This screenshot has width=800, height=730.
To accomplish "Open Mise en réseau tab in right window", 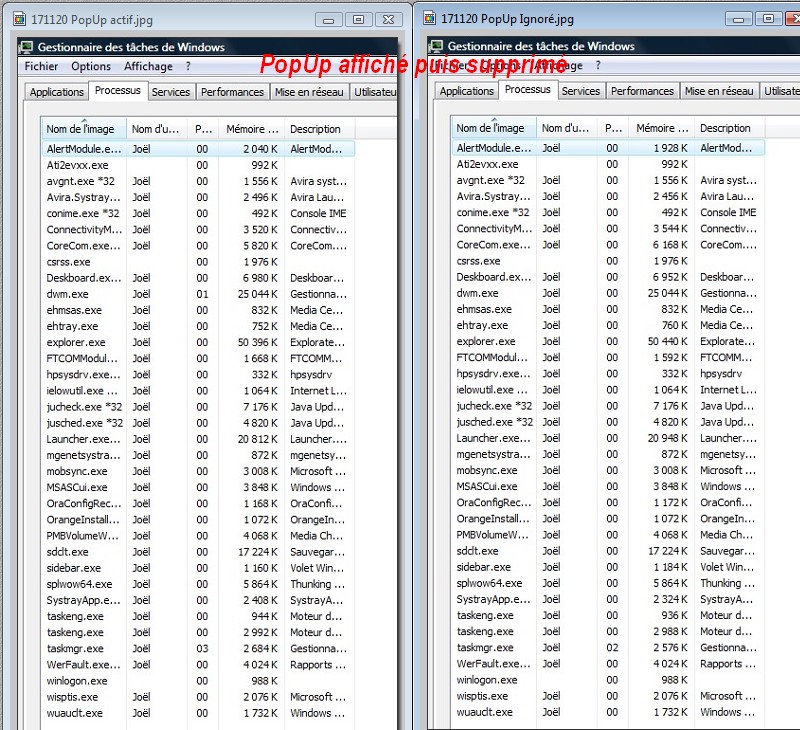I will pos(719,91).
